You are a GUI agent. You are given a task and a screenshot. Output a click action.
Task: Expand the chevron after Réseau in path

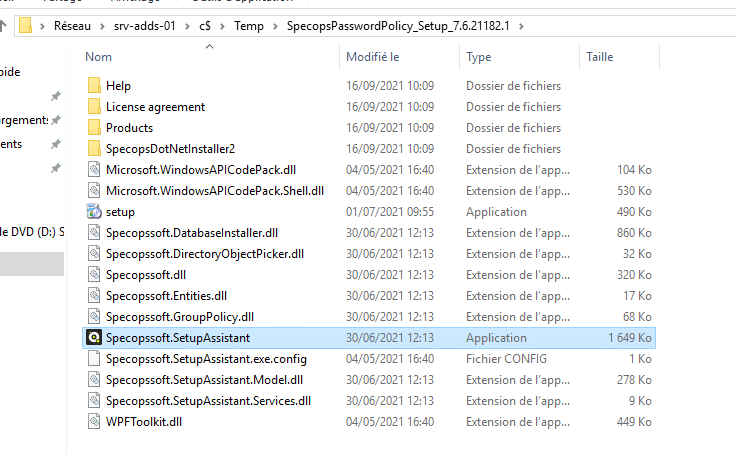102,26
